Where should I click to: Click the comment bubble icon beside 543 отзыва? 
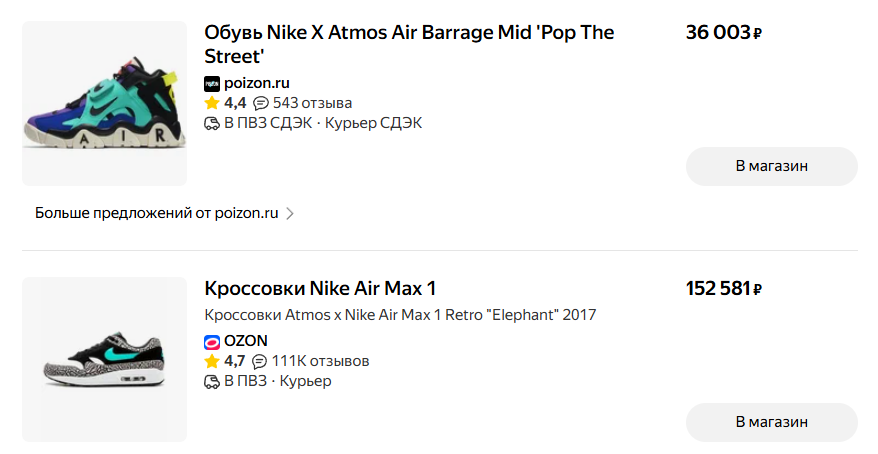click(261, 103)
